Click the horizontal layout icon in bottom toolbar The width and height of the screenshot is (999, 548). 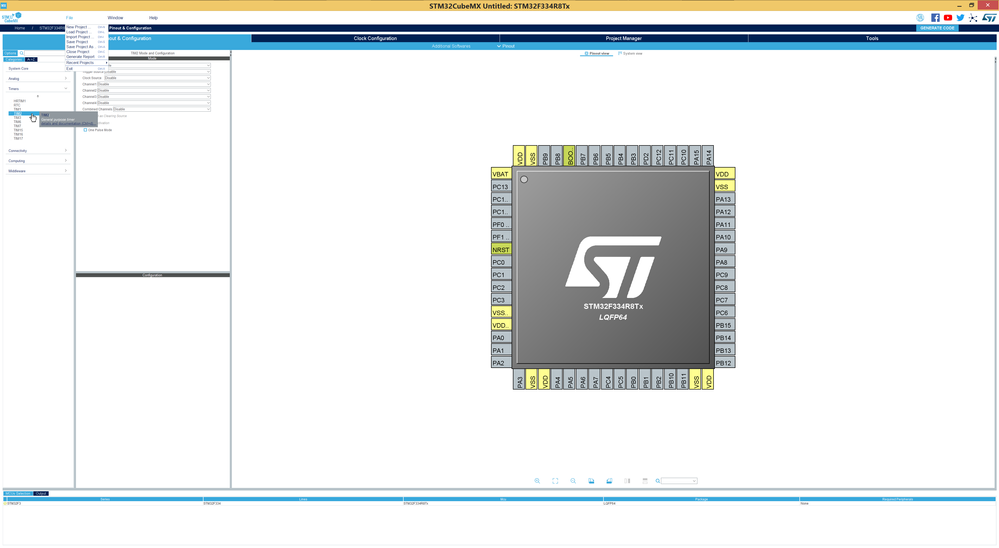click(x=645, y=481)
